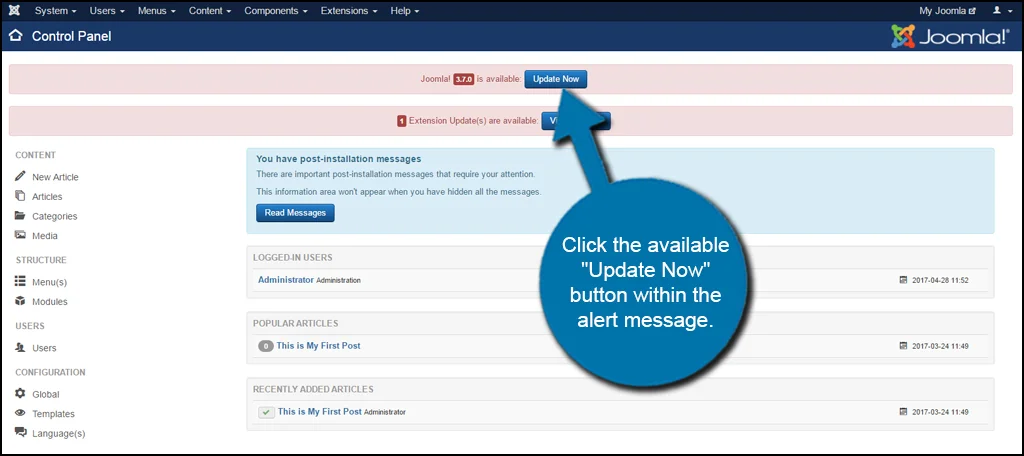This screenshot has height=456, width=1024.
Task: Open Templates in the sidebar
Action: tap(54, 414)
